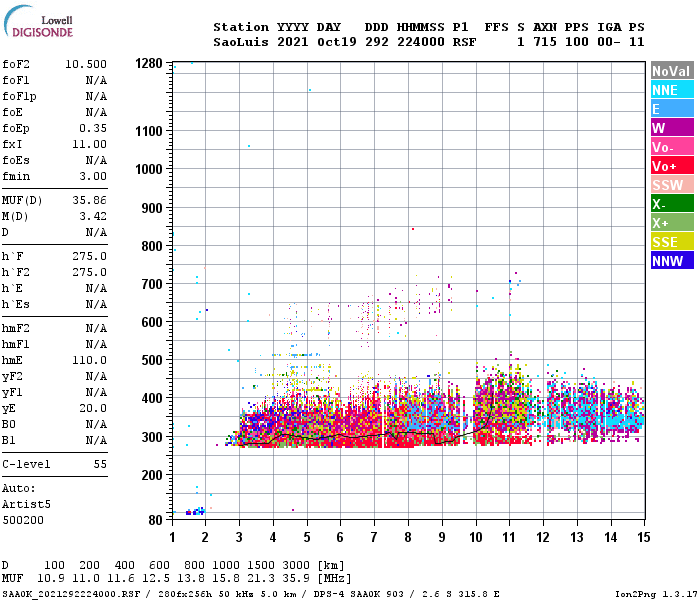Screen dimensions: 700x600
Task: Click the MUF value 10.9 in table
Action: point(50,578)
